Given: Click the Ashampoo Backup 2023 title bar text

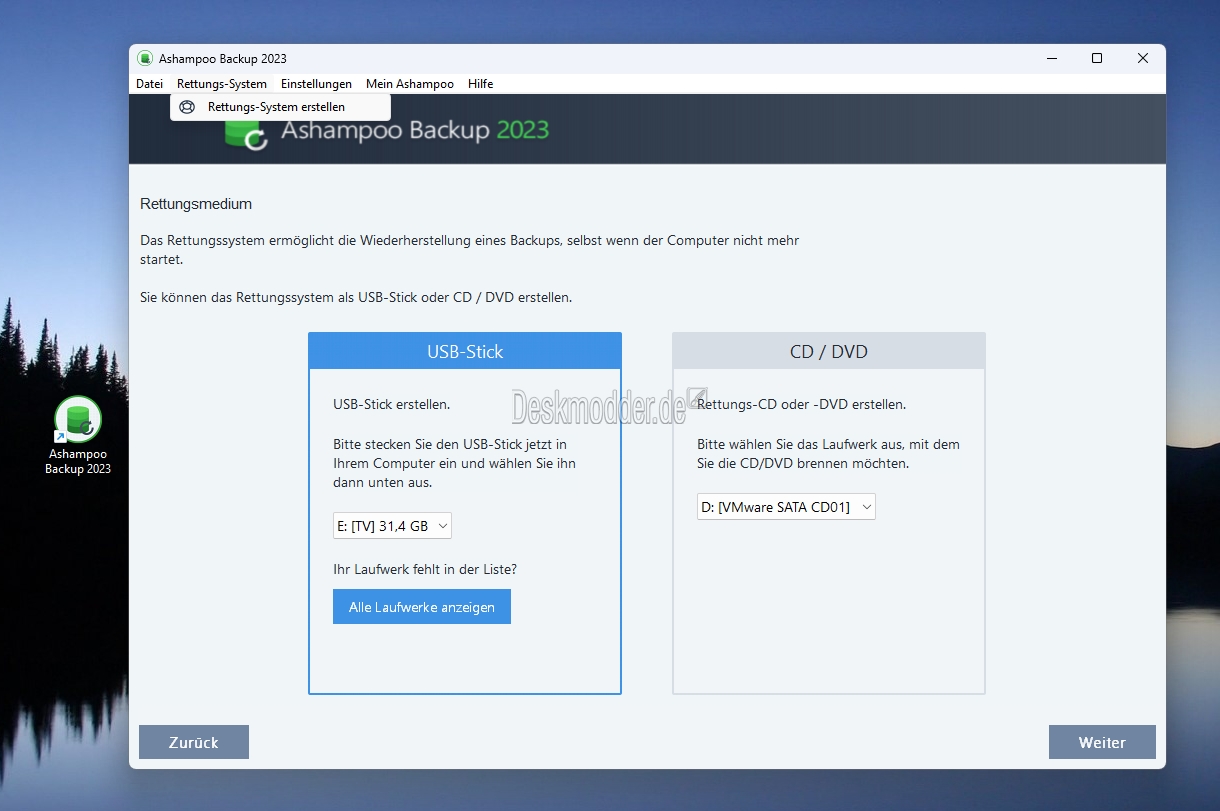Looking at the screenshot, I should click(223, 59).
